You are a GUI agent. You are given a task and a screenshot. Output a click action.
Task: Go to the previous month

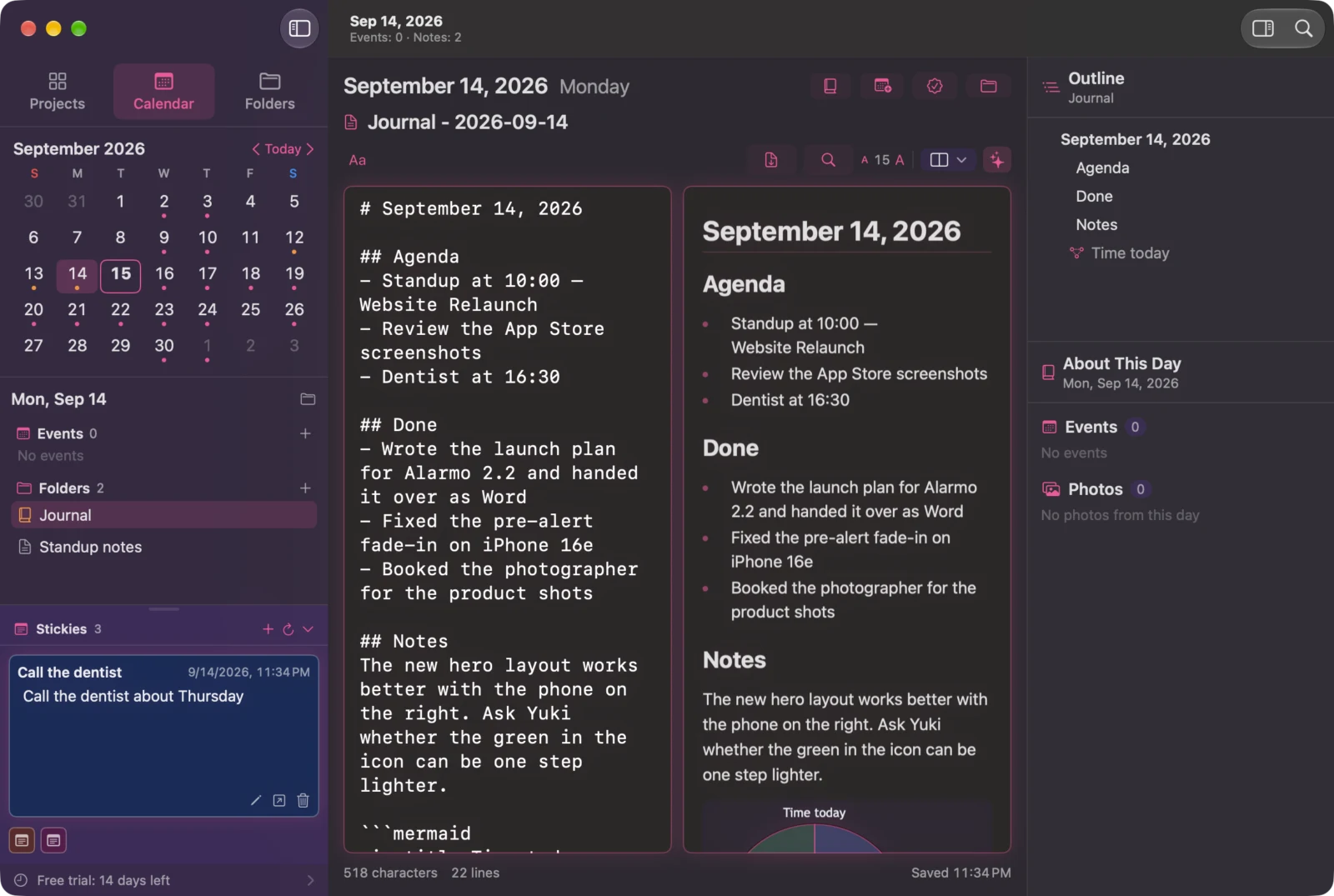tap(256, 149)
